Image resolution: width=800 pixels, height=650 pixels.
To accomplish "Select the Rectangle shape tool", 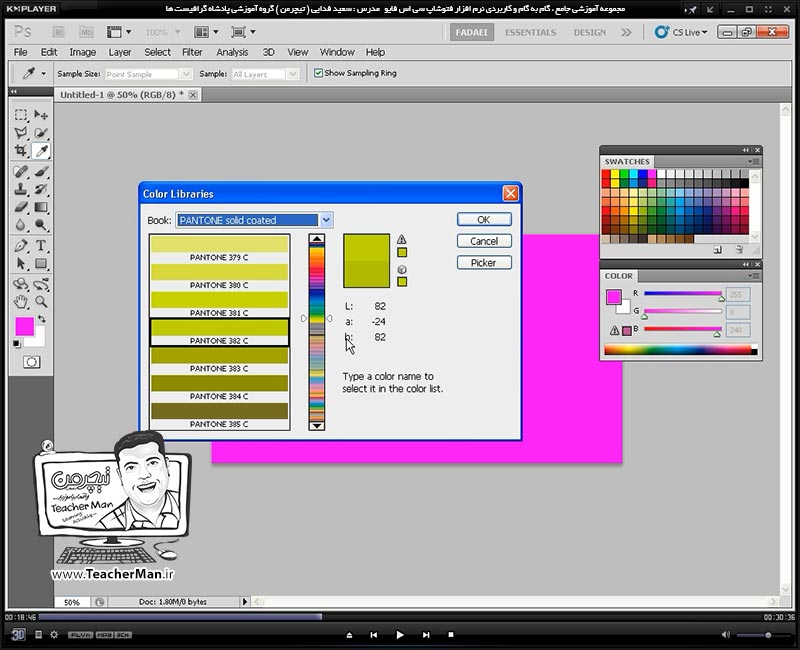I will (41, 264).
